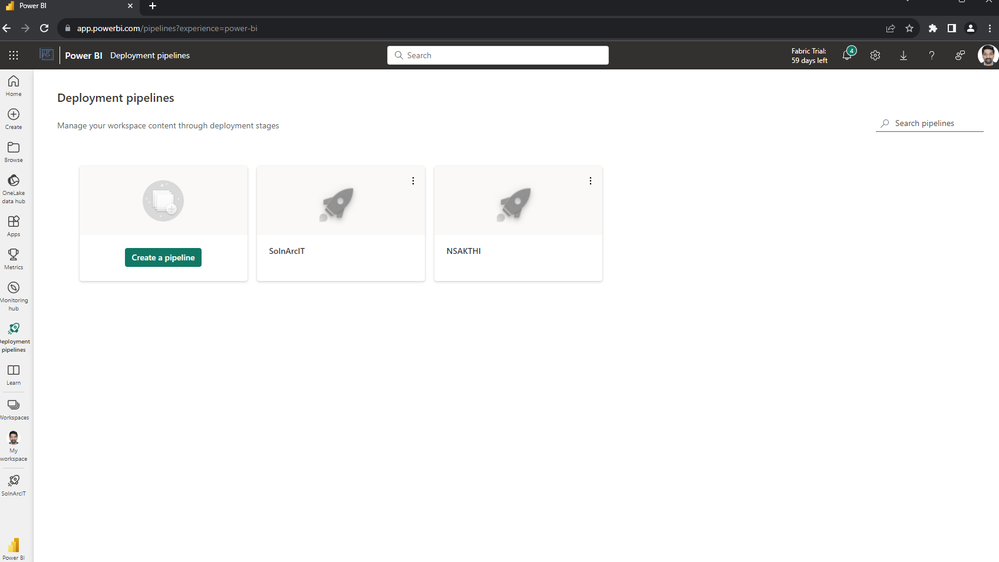Click the Create a pipeline button

tap(163, 257)
